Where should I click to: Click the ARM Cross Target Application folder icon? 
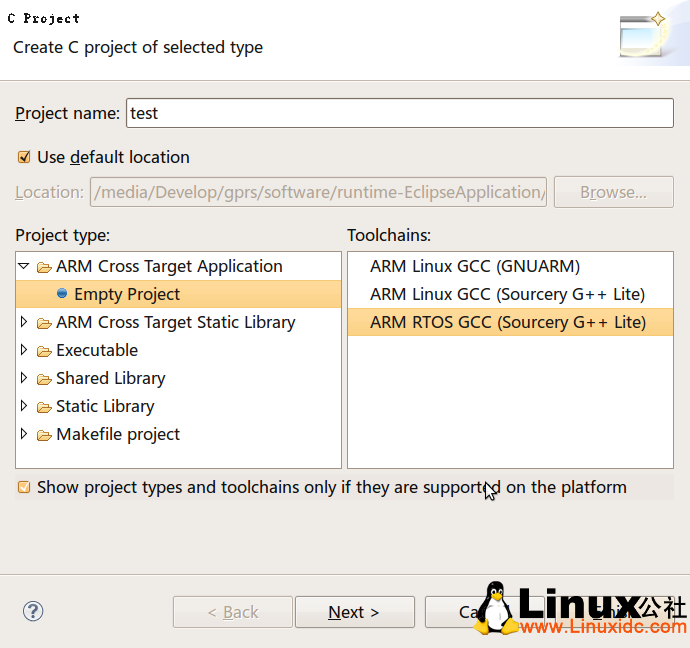(x=44, y=267)
